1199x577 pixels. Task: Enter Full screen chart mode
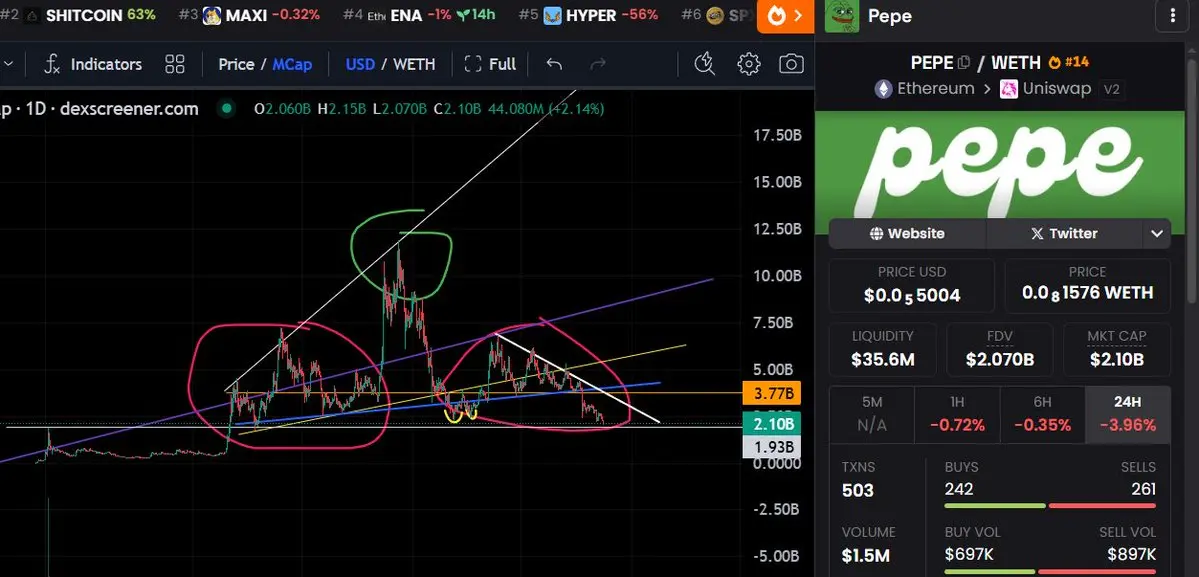pos(490,64)
